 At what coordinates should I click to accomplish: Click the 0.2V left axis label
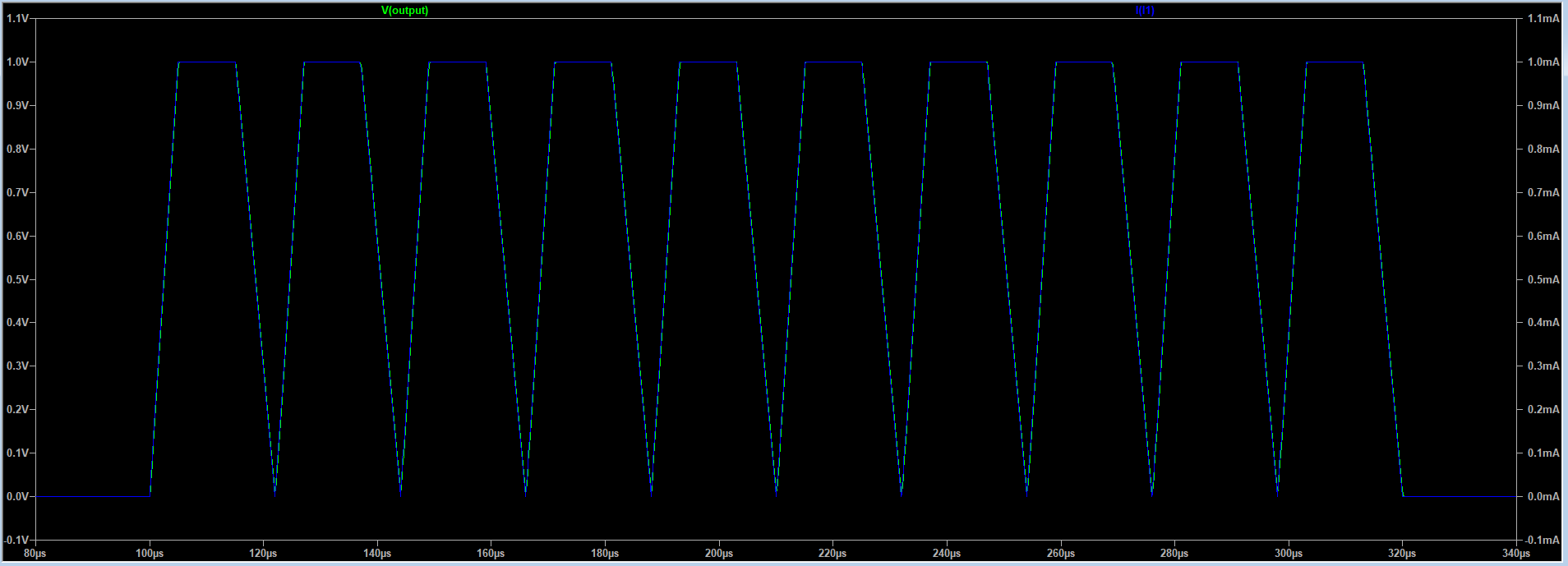click(x=17, y=410)
